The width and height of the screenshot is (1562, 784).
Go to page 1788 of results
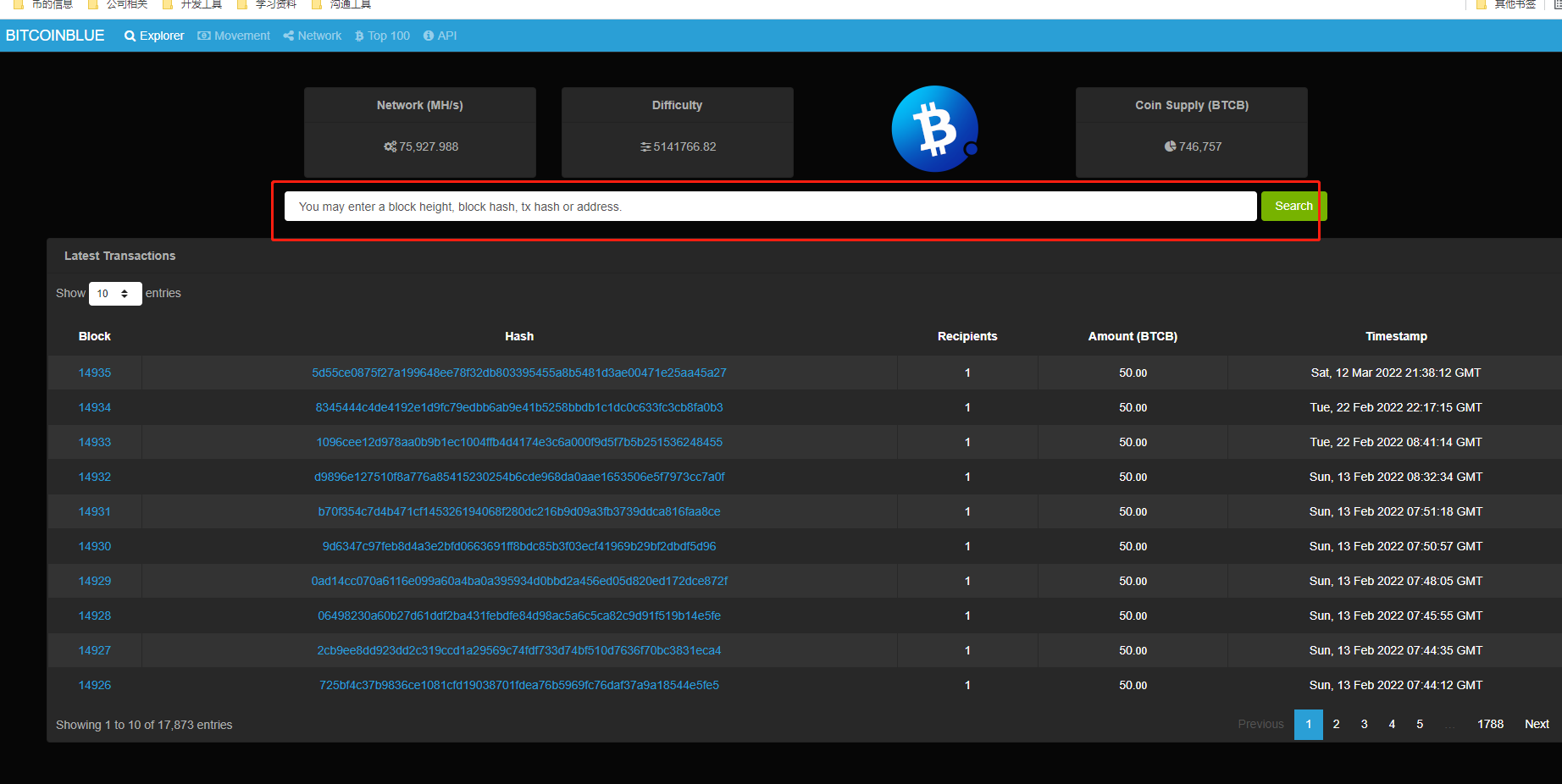[1490, 724]
